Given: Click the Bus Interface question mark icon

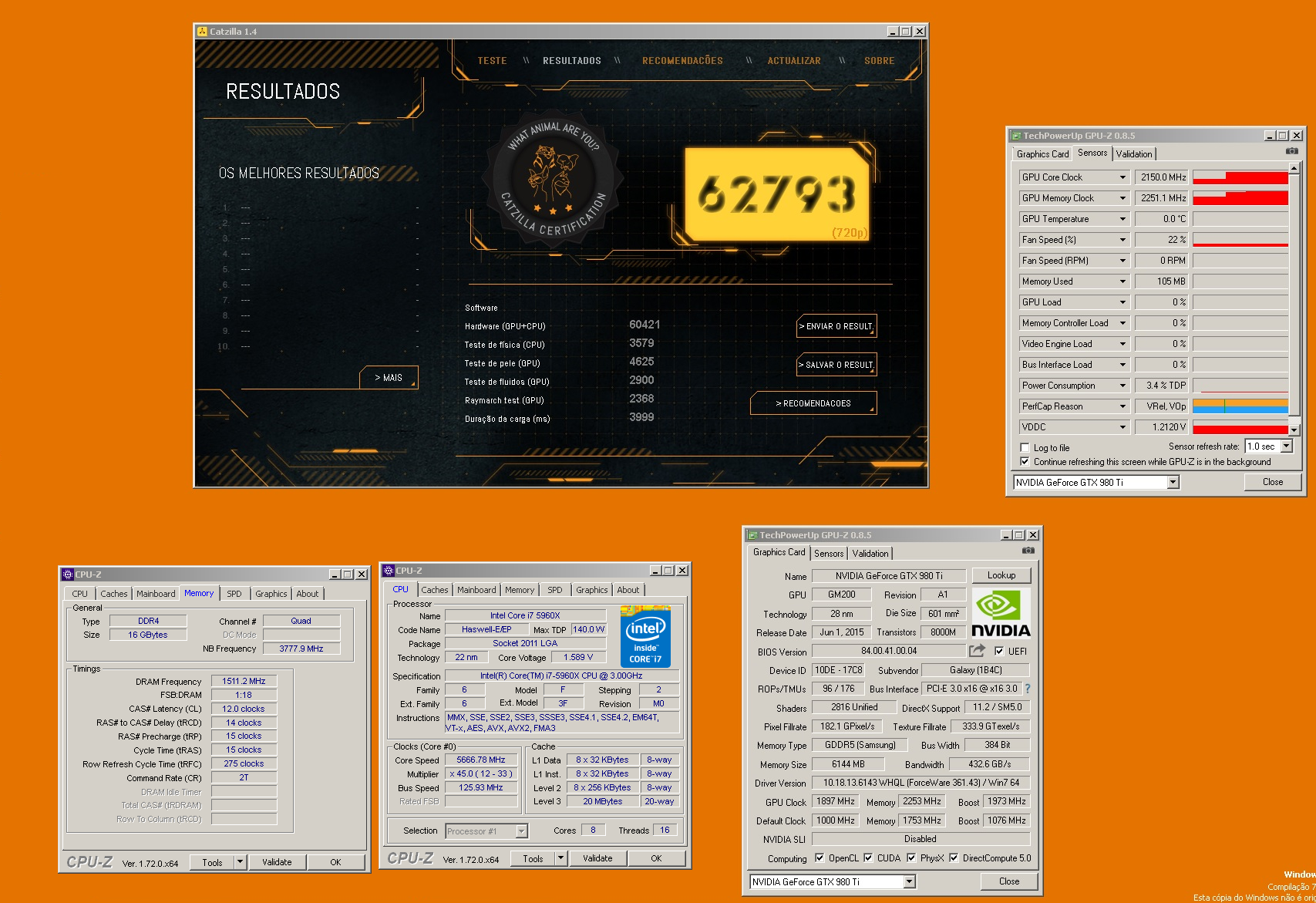Looking at the screenshot, I should [x=1027, y=689].
